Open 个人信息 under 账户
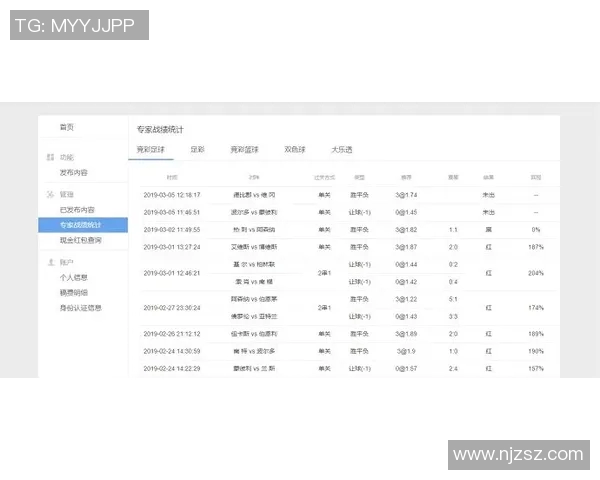The height and width of the screenshot is (480, 600). tap(73, 277)
